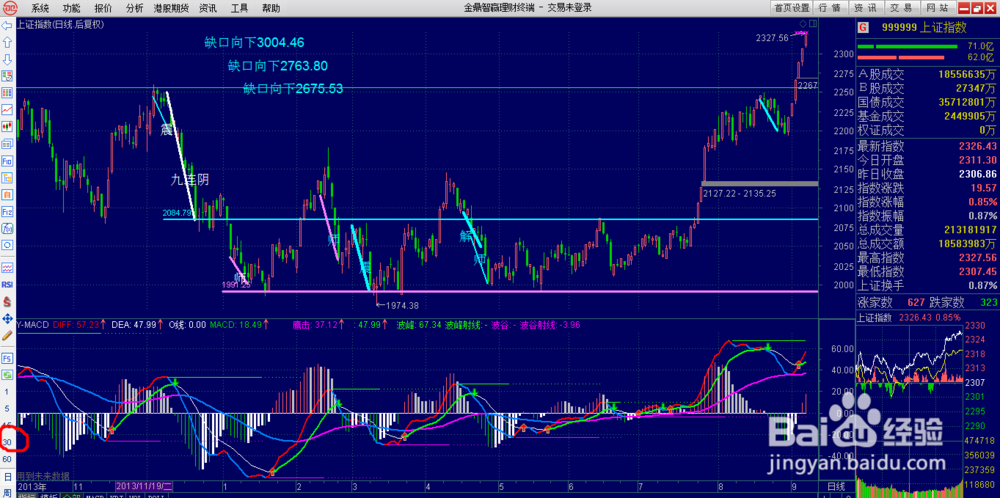The width and height of the screenshot is (1000, 498).
Task: Click the 缺口向下3004.46 annotation
Action: click(254, 43)
